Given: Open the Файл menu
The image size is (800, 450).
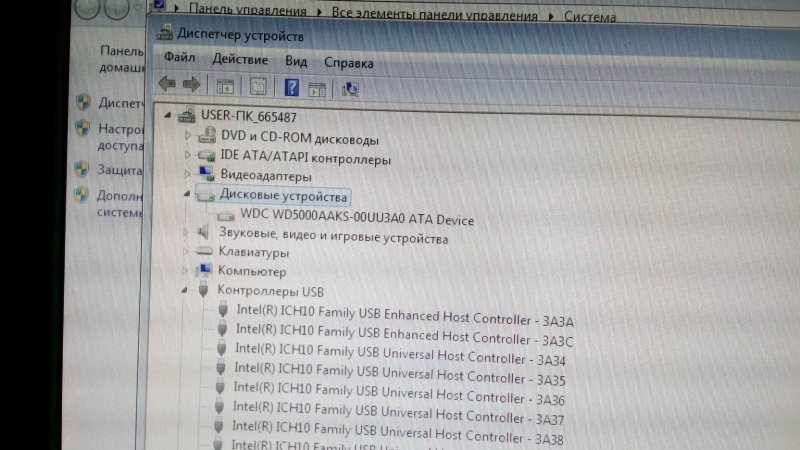Looking at the screenshot, I should point(179,60).
